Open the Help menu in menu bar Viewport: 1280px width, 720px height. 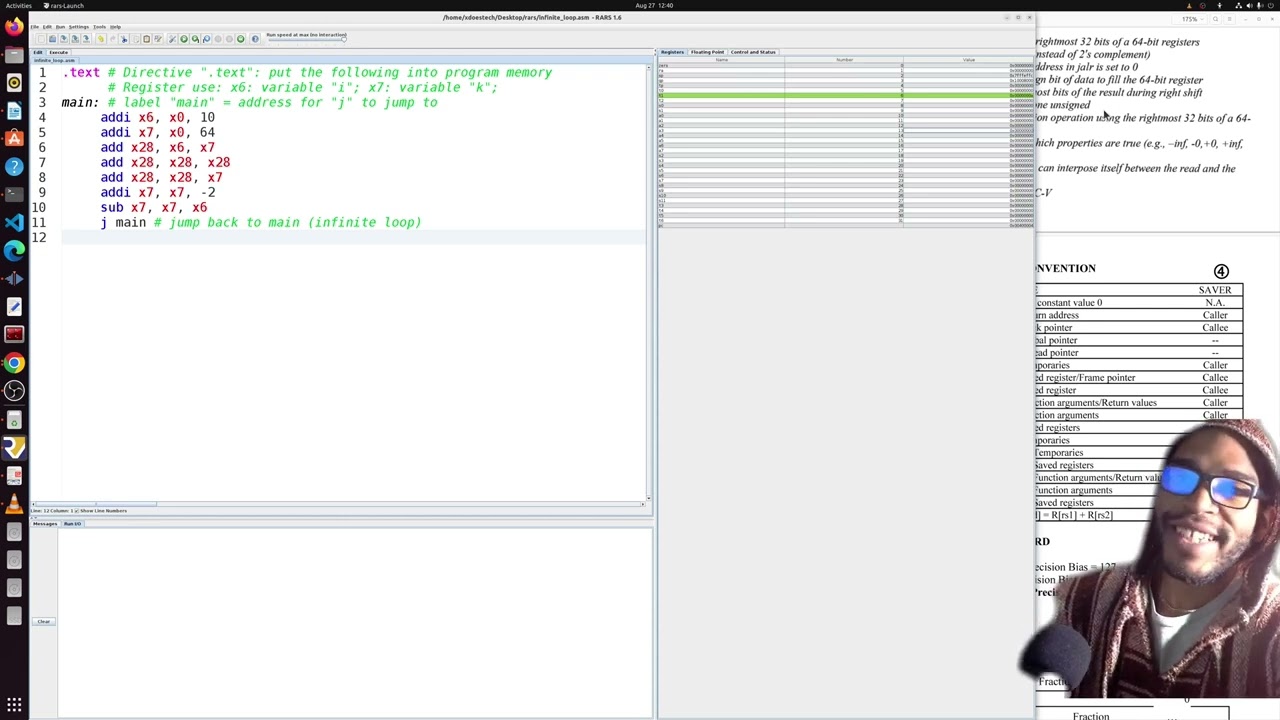click(115, 27)
